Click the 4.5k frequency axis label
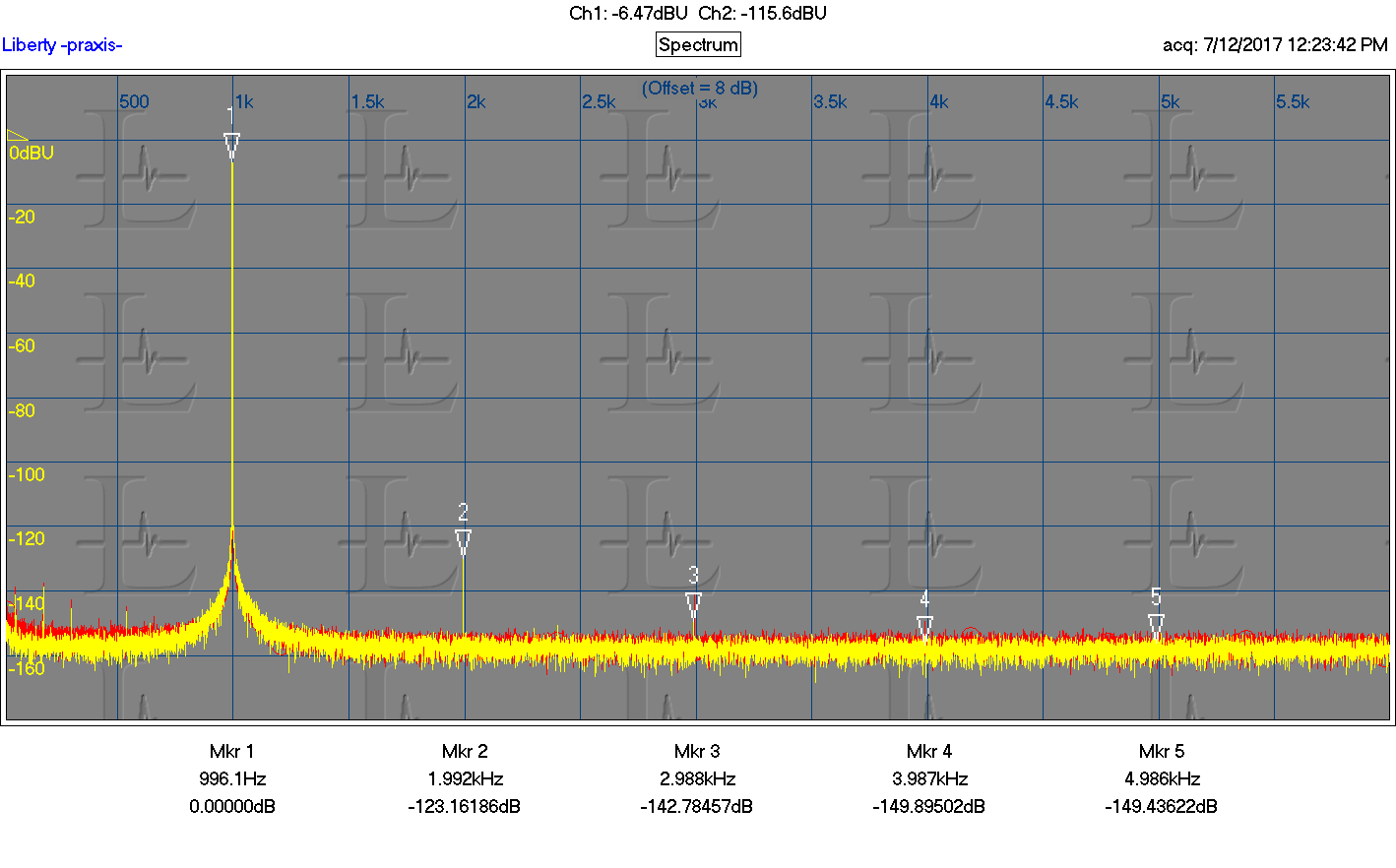The width and height of the screenshot is (1396, 868). click(1061, 101)
